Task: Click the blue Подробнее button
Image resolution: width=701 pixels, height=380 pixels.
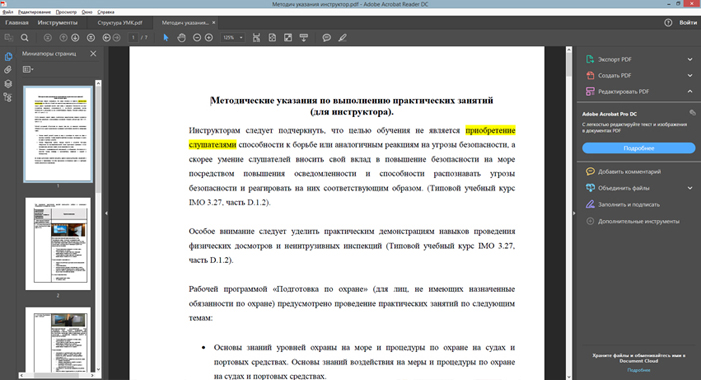Action: (638, 148)
